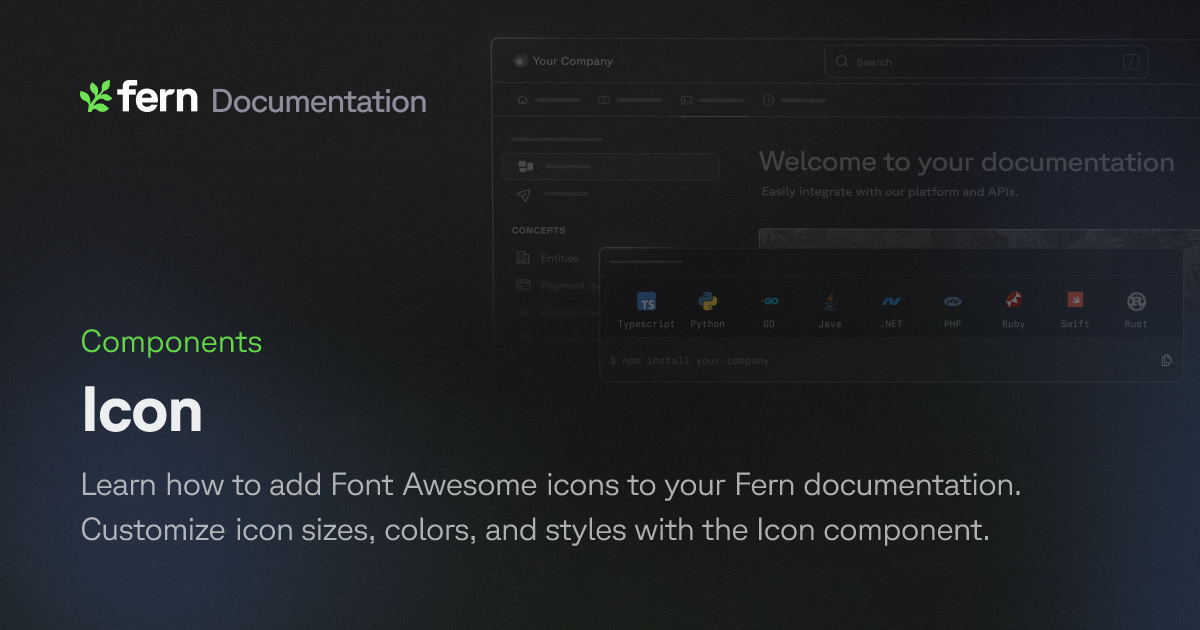
Task: Click the slash shortcut key badge
Action: coord(1131,62)
